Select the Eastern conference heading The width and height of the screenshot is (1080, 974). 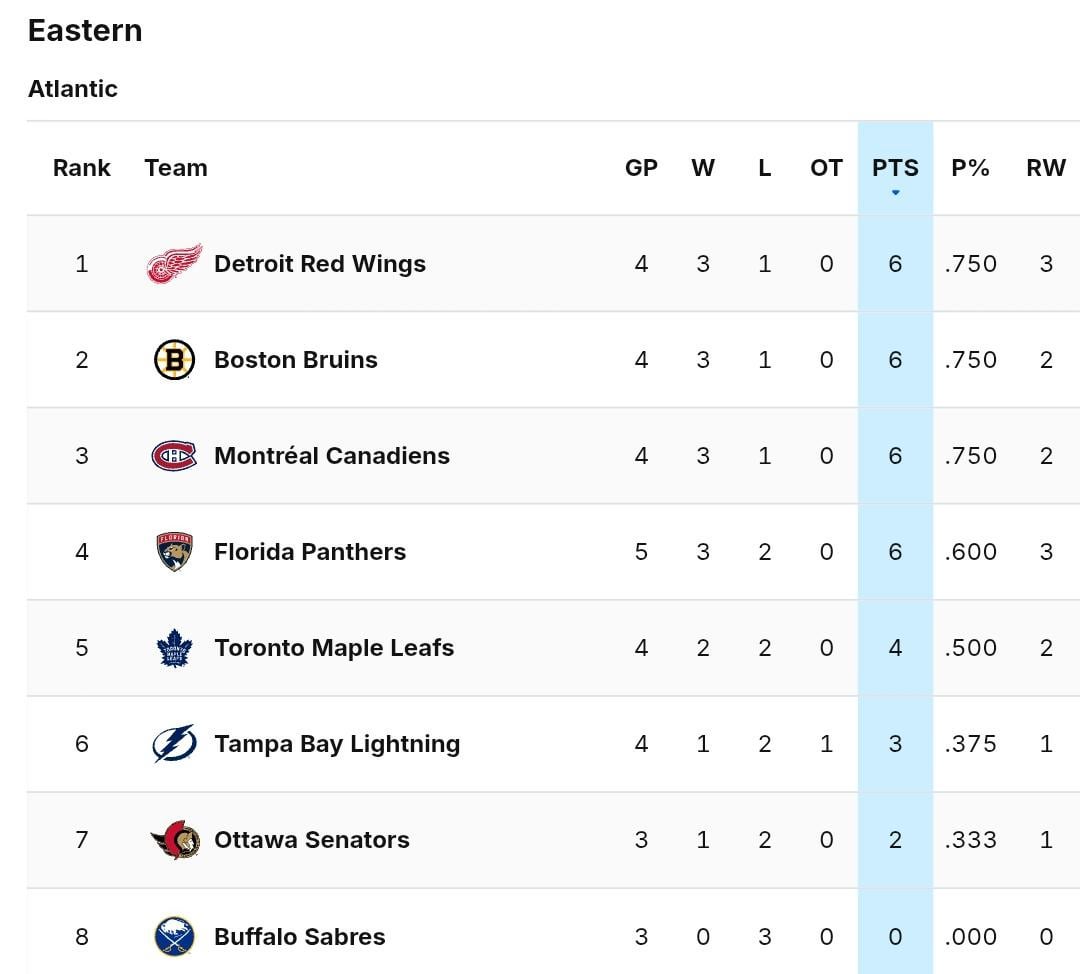84,30
